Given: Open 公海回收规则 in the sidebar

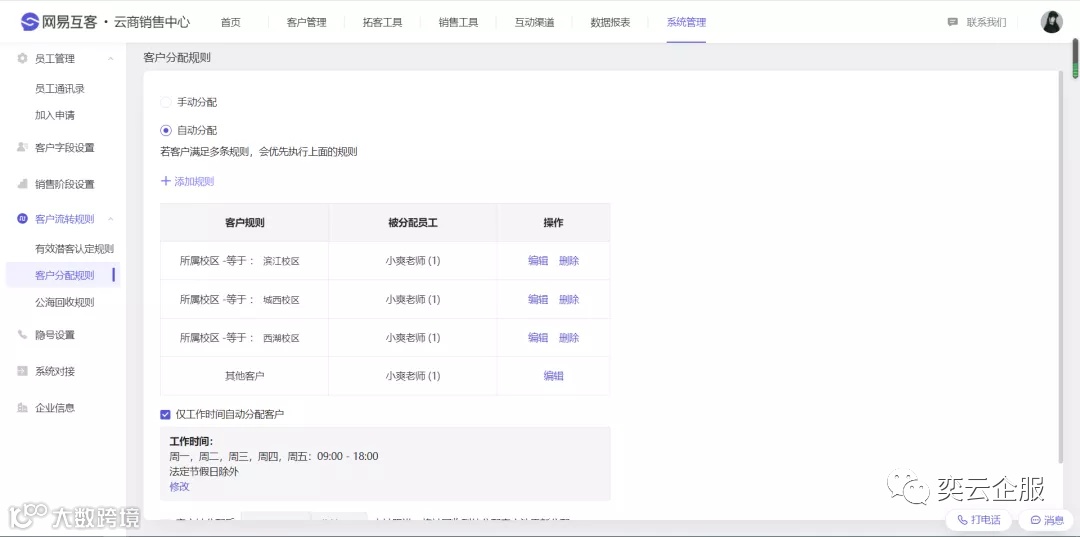Looking at the screenshot, I should click(x=65, y=302).
